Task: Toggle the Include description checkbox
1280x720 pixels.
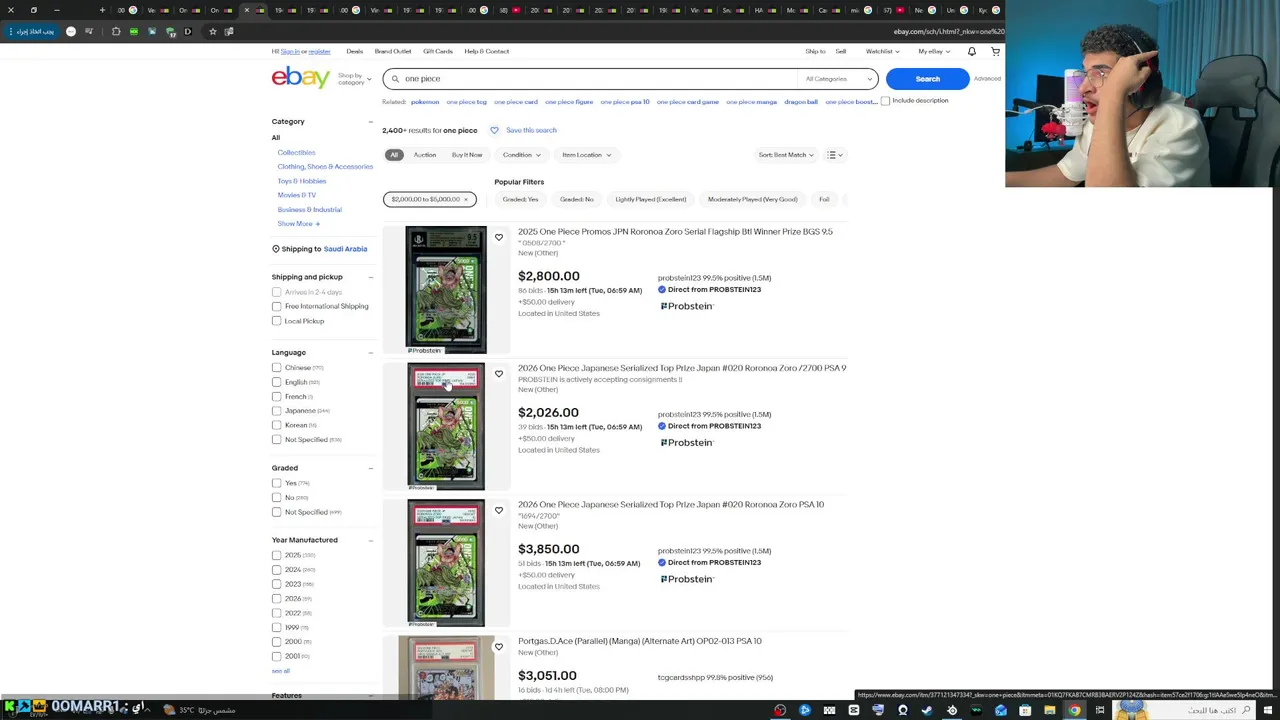Action: [x=885, y=101]
